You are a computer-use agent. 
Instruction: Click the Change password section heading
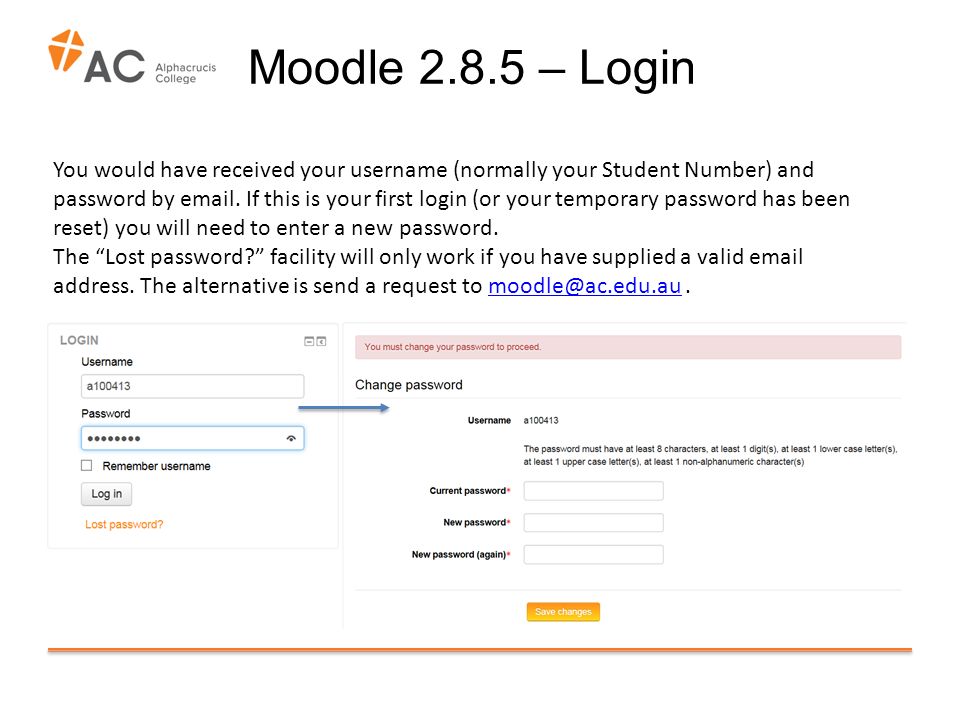click(x=409, y=385)
